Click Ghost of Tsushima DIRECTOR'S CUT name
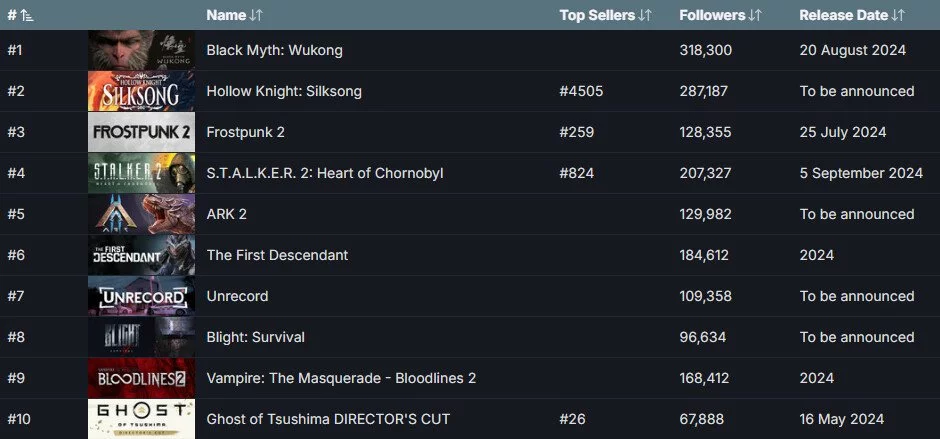Viewport: 940px width, 439px height. point(328,419)
